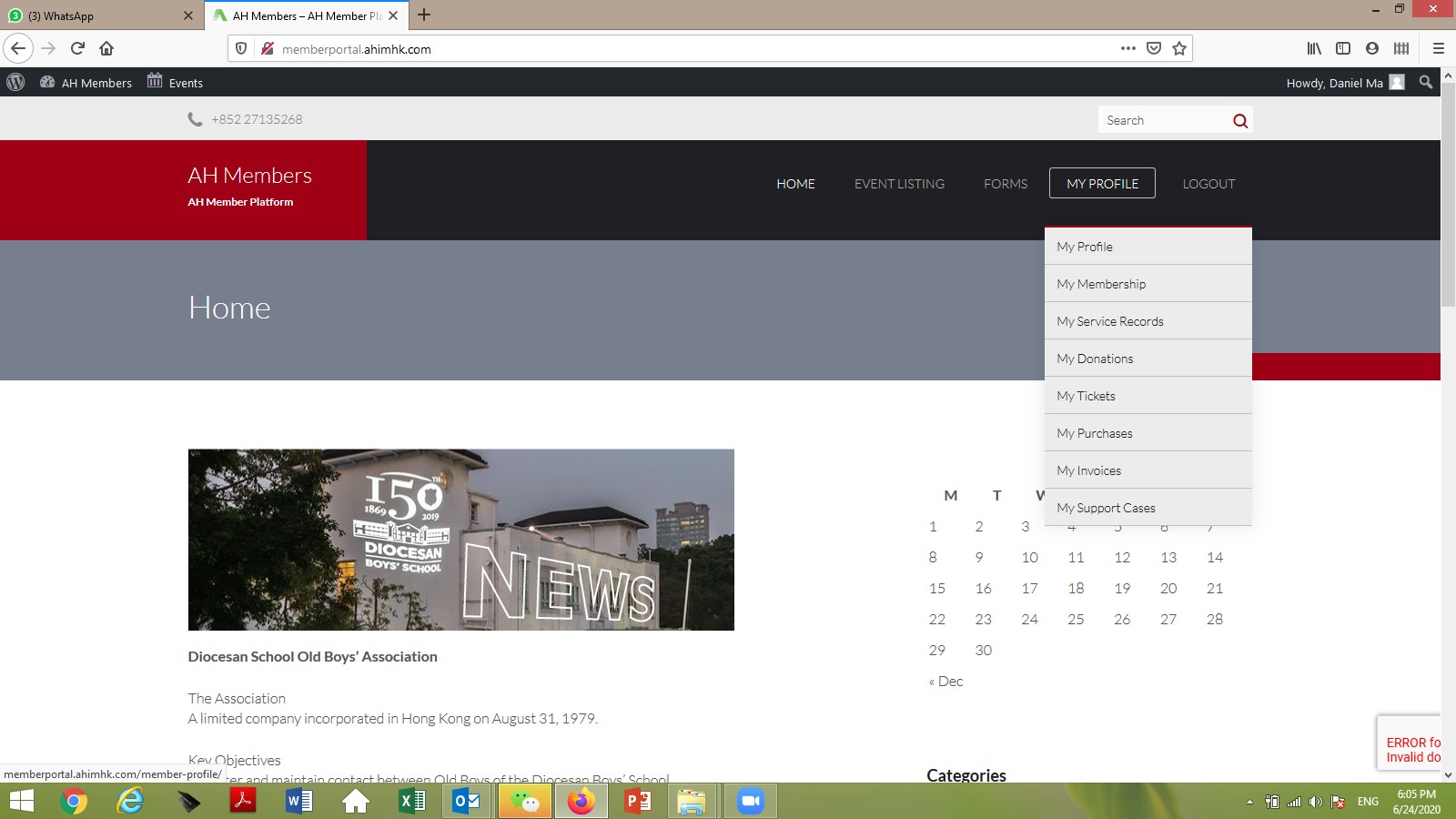
Task: Toggle the sidebar view icon
Action: (x=1343, y=48)
